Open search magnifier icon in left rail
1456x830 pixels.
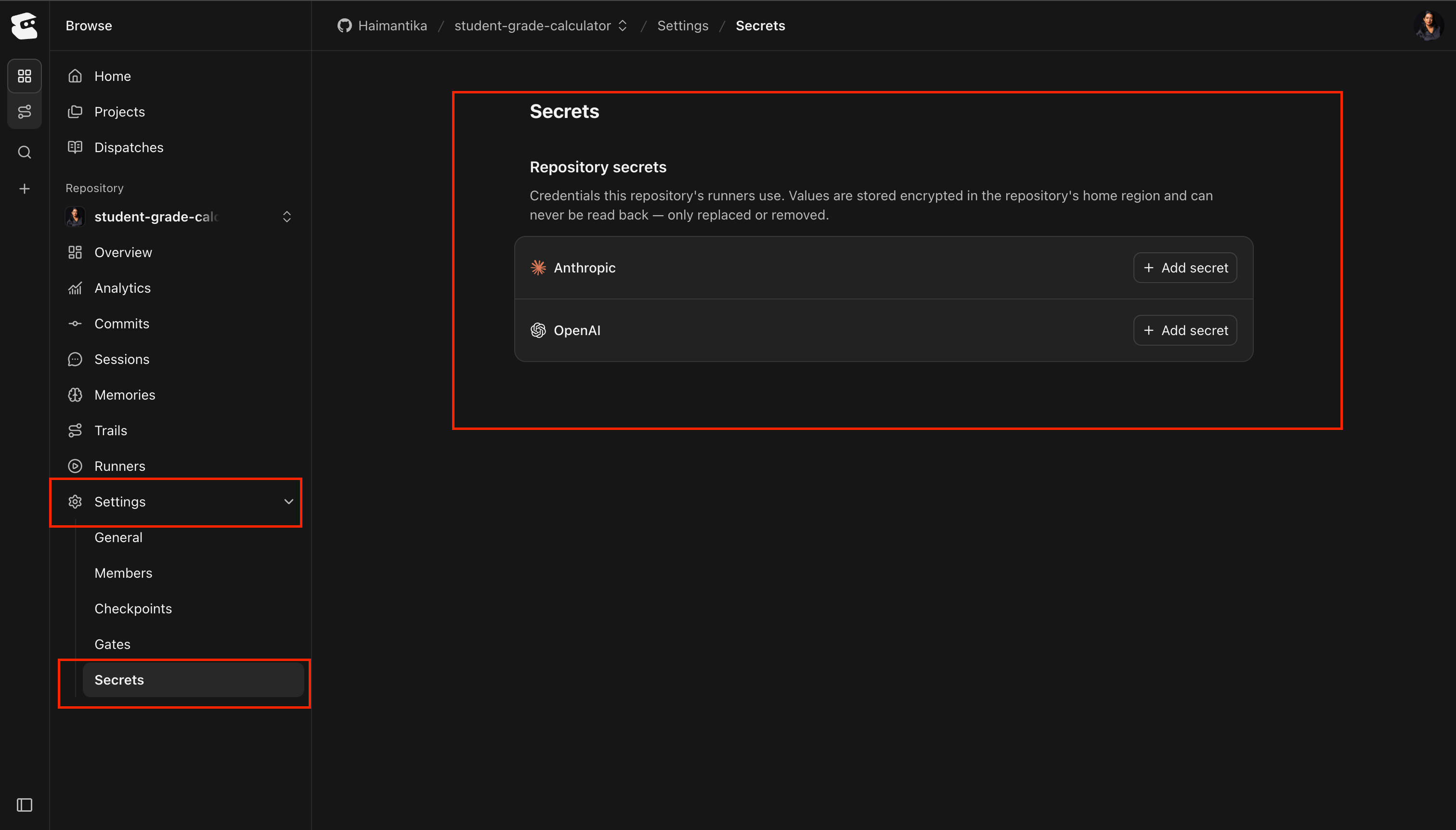point(25,152)
